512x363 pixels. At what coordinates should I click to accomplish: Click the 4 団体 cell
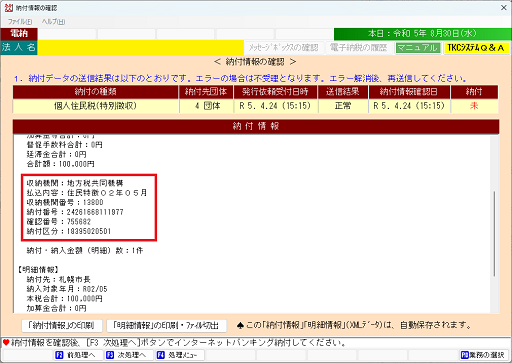207,106
